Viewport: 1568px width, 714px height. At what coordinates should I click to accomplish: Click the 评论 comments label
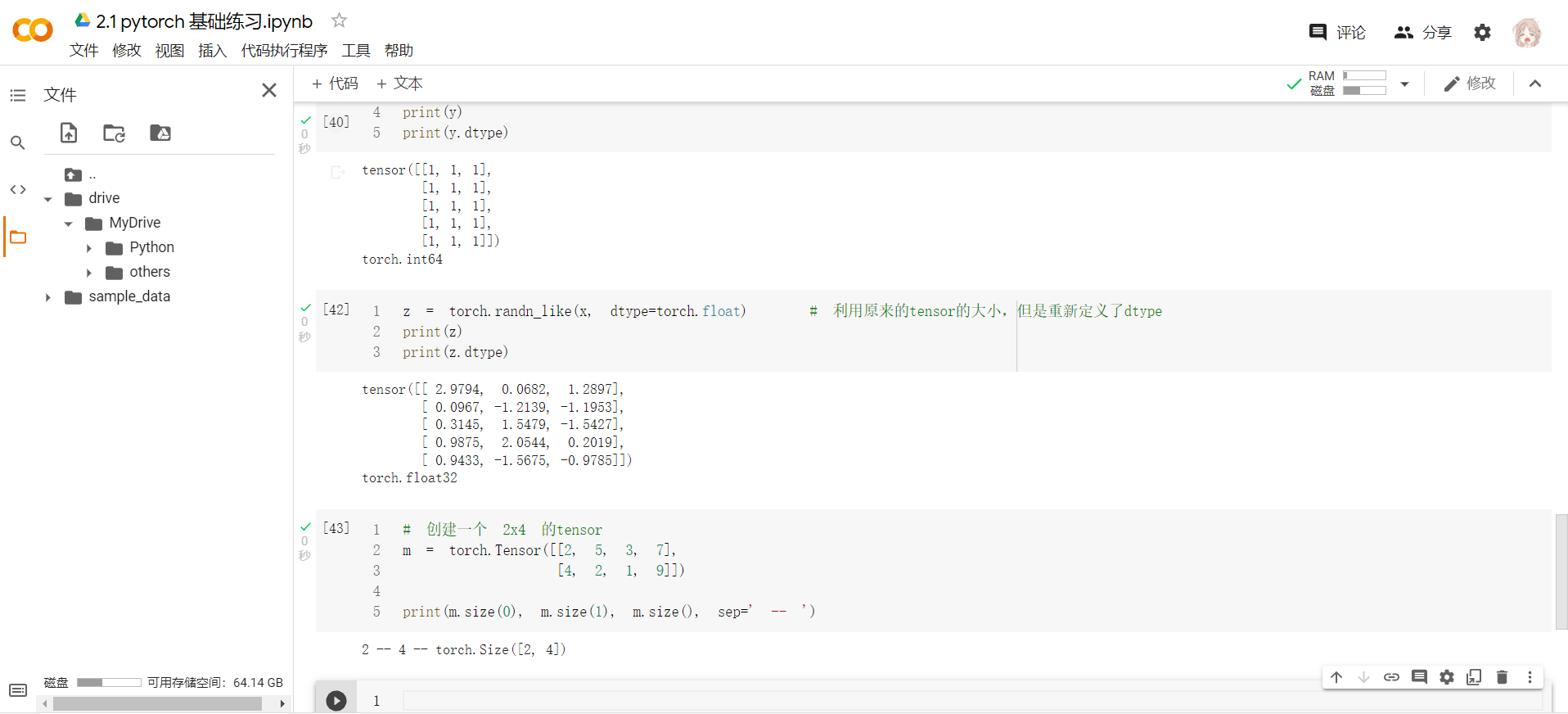1351,32
